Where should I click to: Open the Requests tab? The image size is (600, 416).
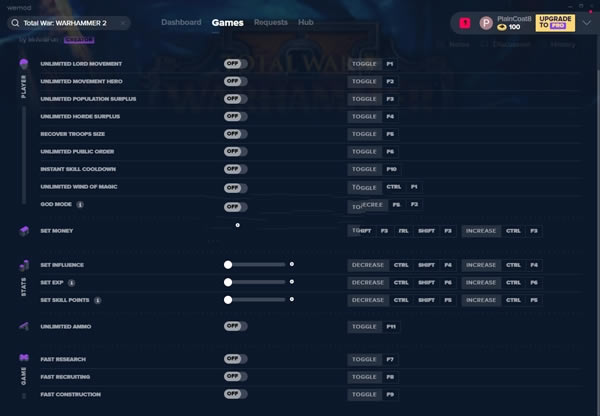(270, 22)
